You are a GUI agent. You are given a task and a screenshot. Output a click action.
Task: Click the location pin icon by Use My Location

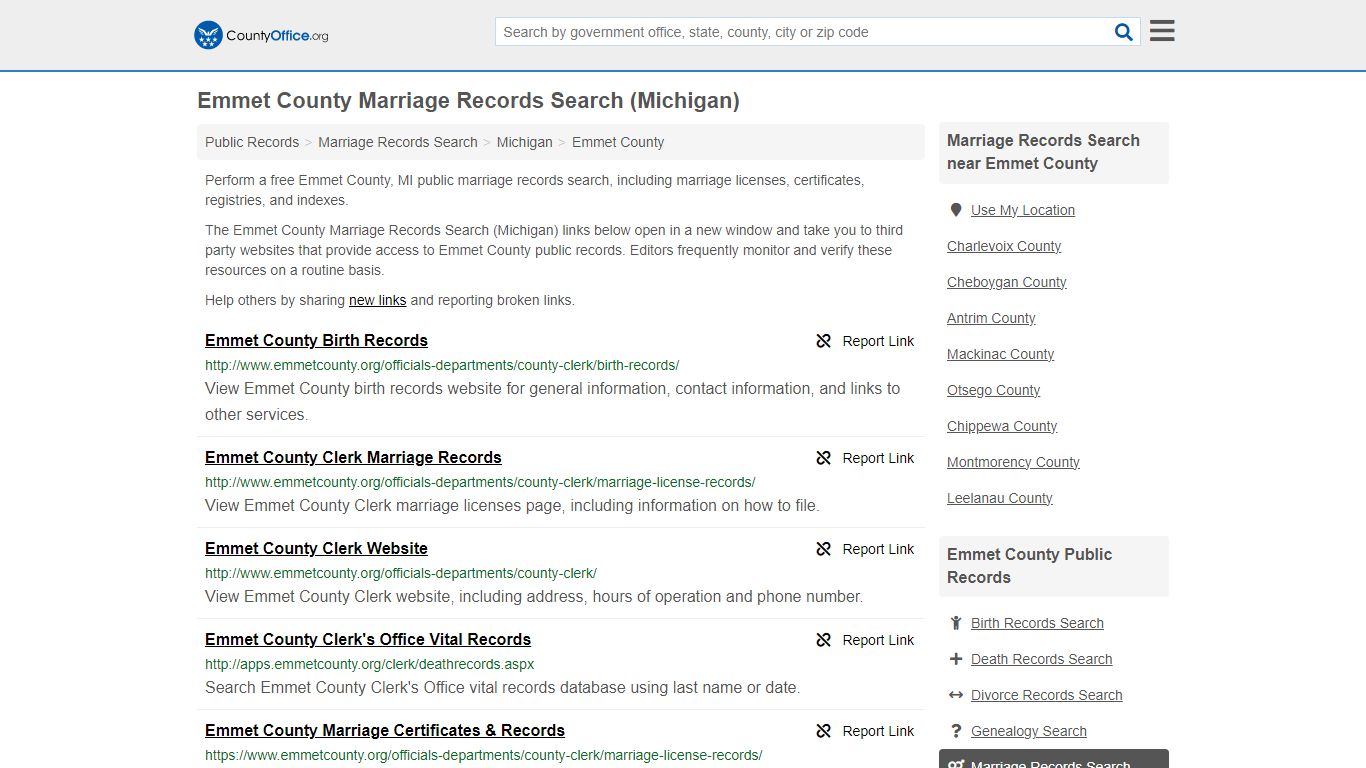click(956, 210)
